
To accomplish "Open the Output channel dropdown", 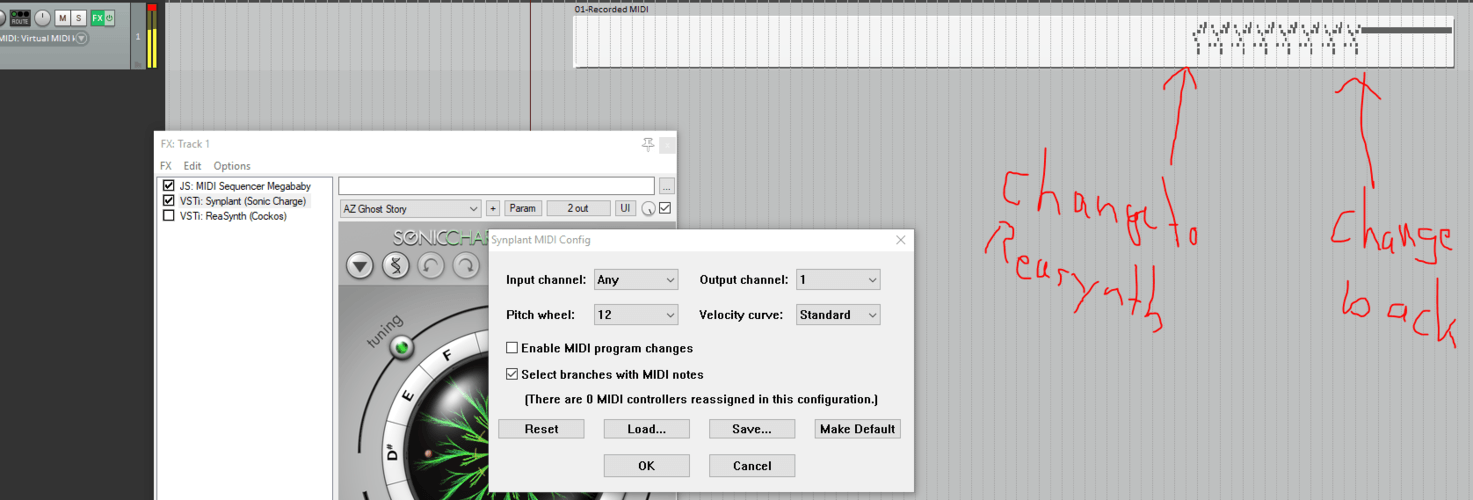I will pos(838,280).
